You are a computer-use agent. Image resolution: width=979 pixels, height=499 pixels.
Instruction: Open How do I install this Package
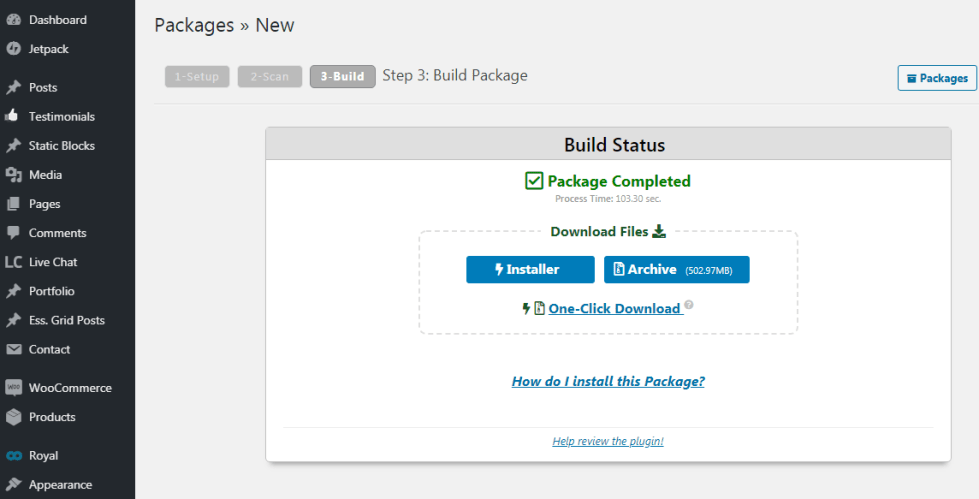point(608,382)
